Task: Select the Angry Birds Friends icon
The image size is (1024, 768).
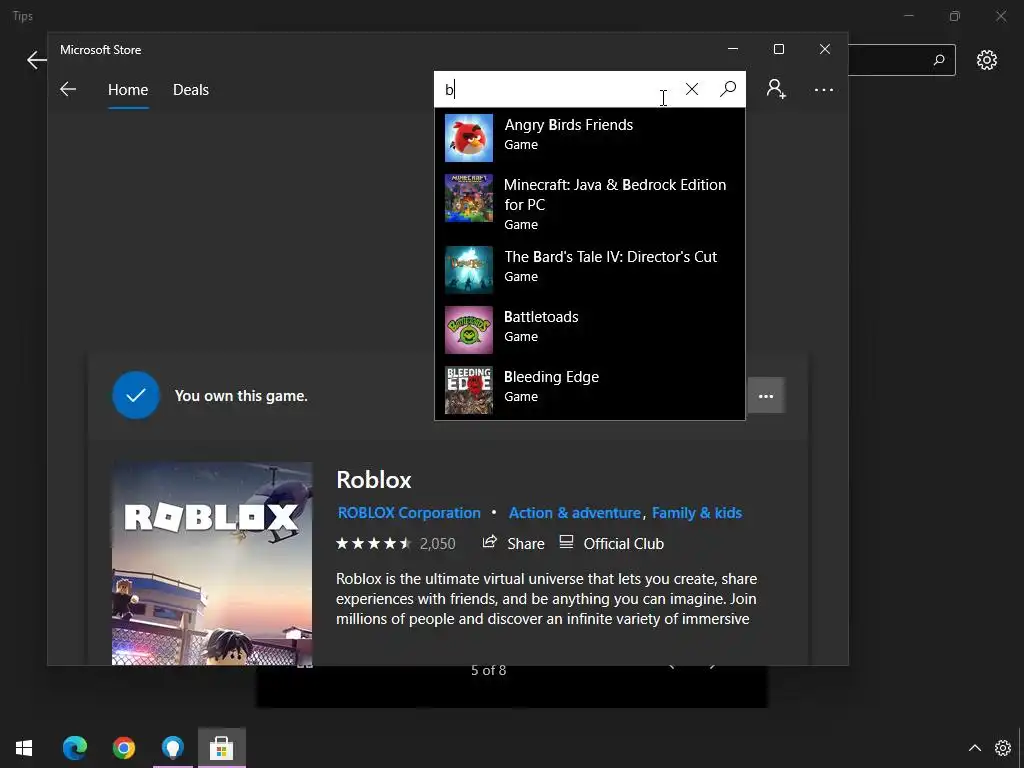Action: [469, 138]
